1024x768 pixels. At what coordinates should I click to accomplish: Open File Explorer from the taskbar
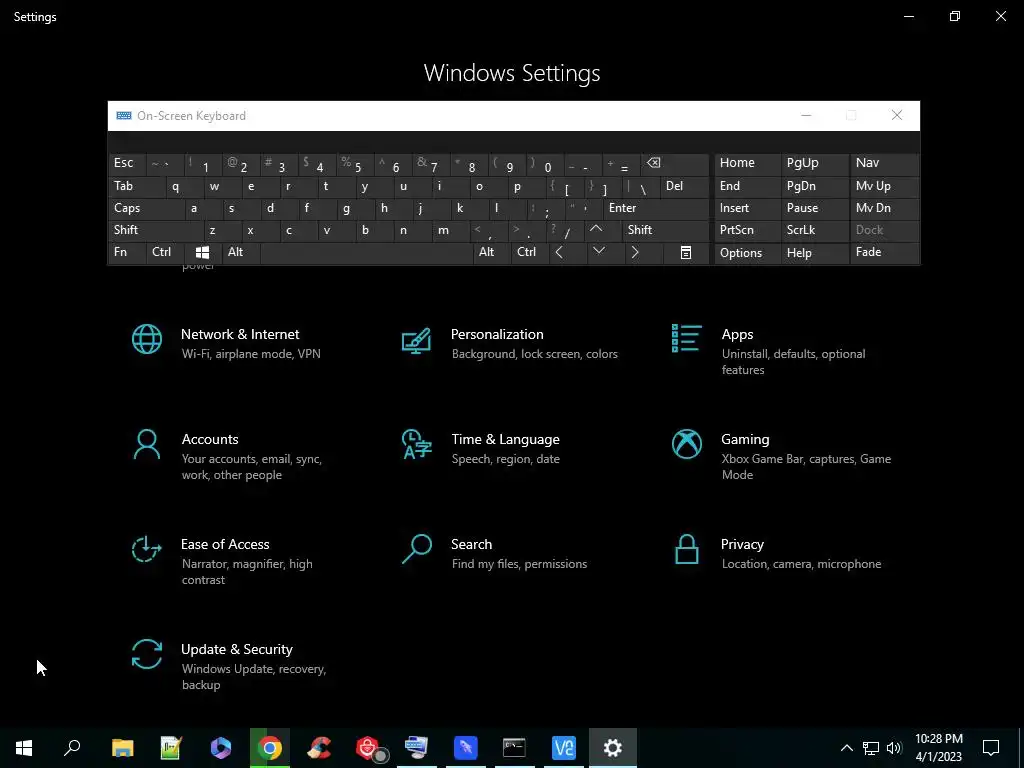[122, 748]
